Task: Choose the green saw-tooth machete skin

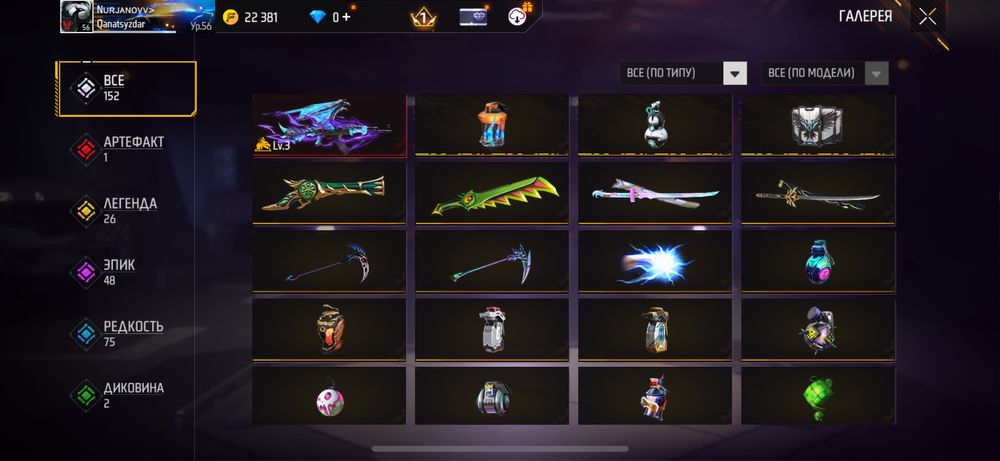Action: 492,194
